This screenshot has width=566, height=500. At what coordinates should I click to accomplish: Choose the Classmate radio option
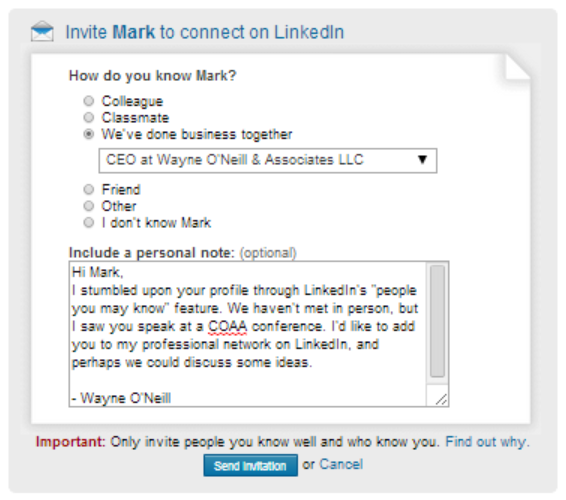click(x=89, y=118)
